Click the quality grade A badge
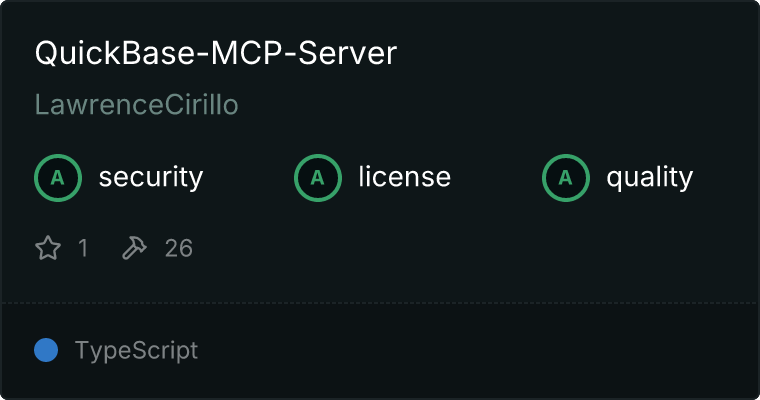 [566, 178]
